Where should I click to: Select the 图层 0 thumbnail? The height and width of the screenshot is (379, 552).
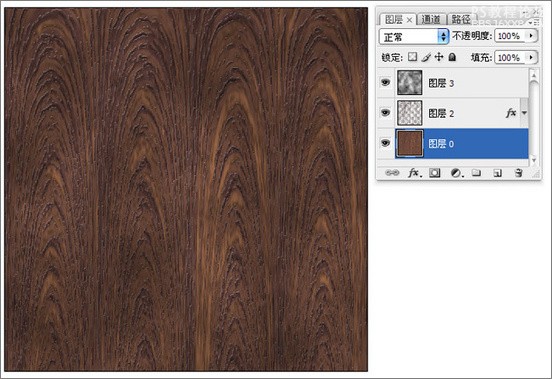409,143
